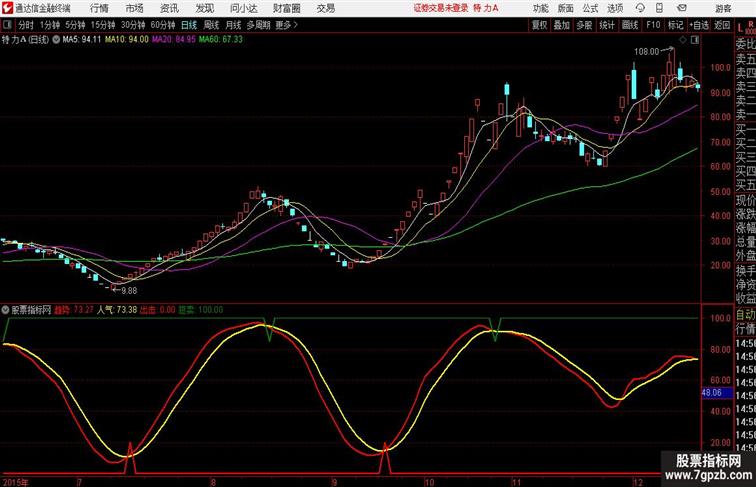This screenshot has width=756, height=487.
Task: Open the 公式 menu
Action: pyautogui.click(x=591, y=8)
